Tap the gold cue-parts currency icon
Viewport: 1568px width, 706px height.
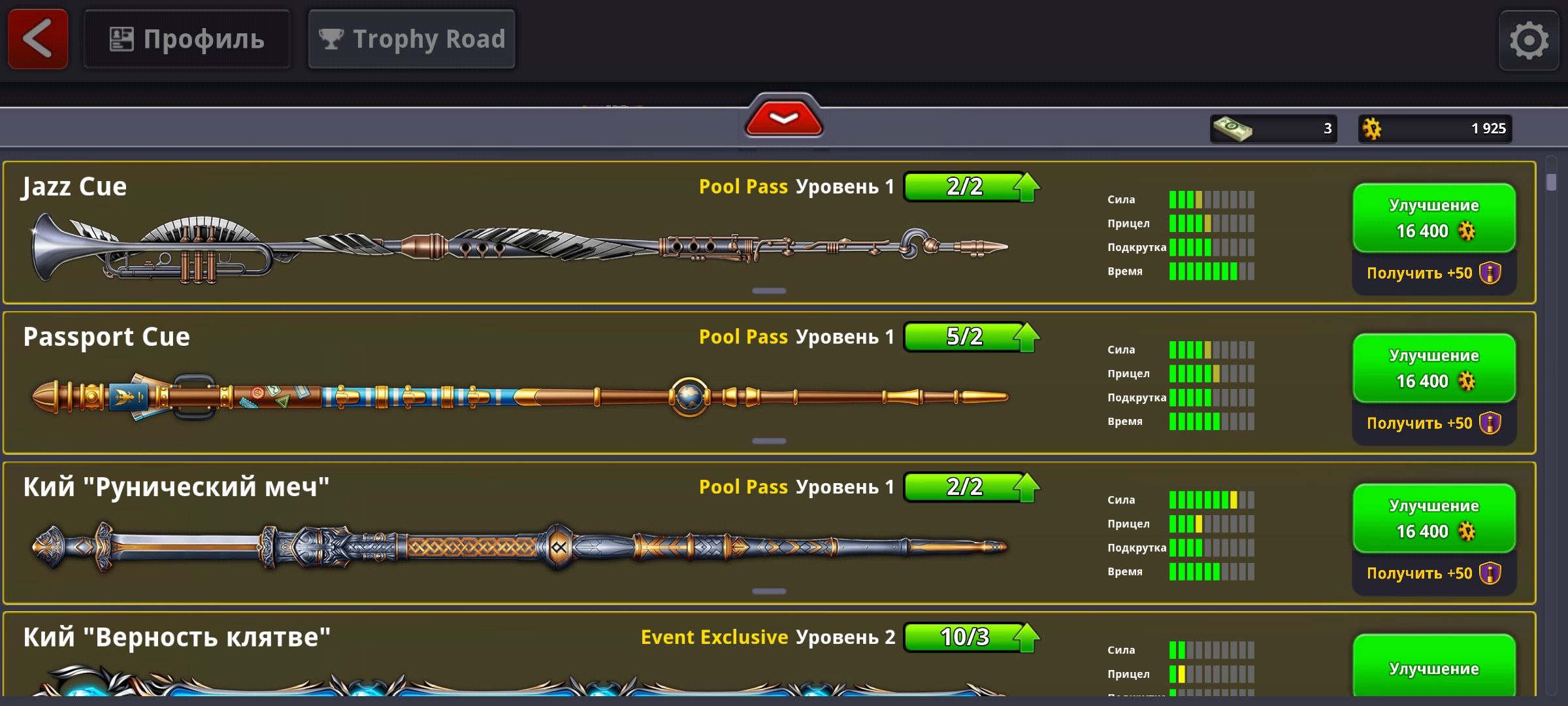[x=1372, y=129]
